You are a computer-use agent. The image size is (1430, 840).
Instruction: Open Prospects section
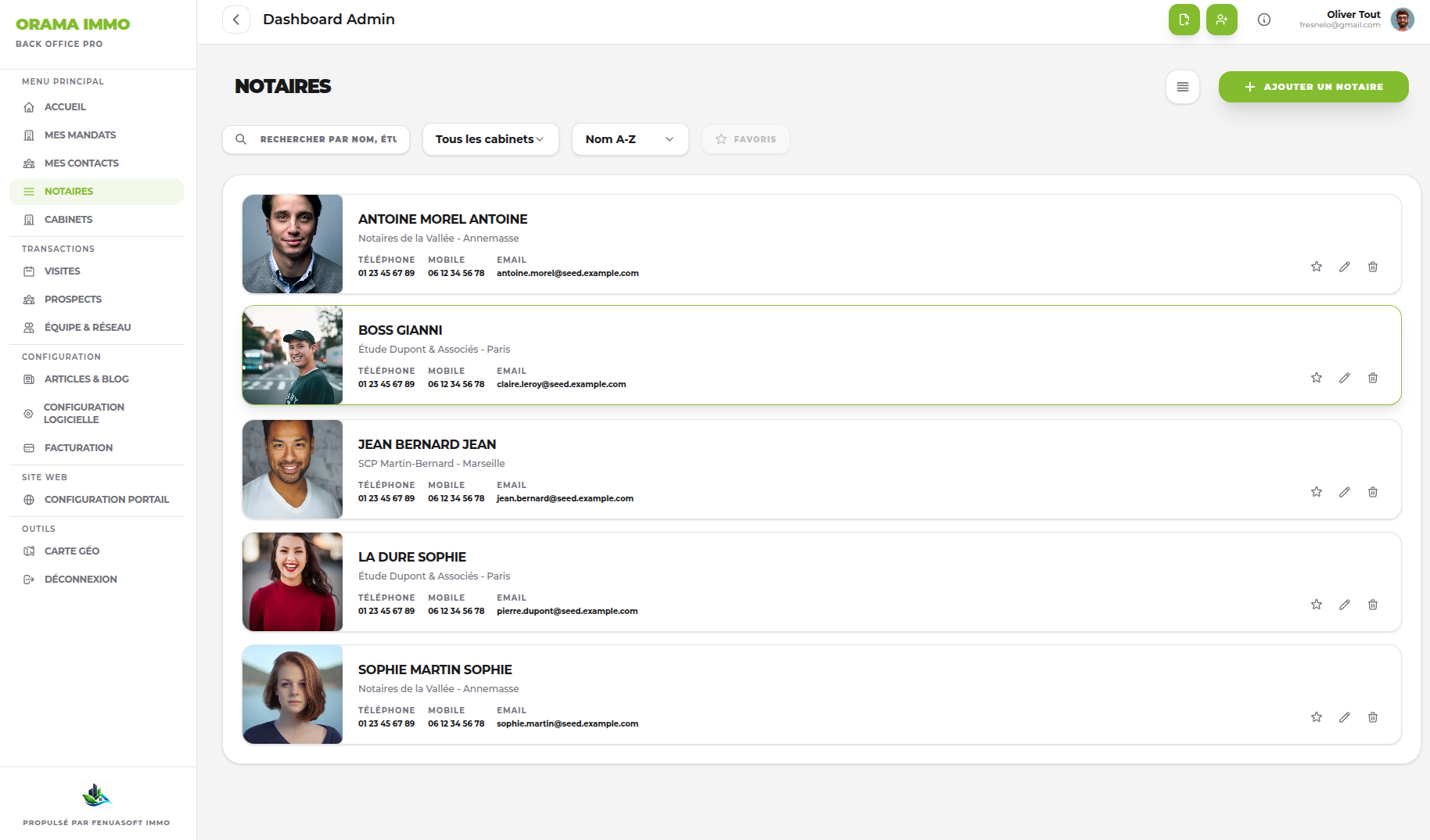click(96, 300)
